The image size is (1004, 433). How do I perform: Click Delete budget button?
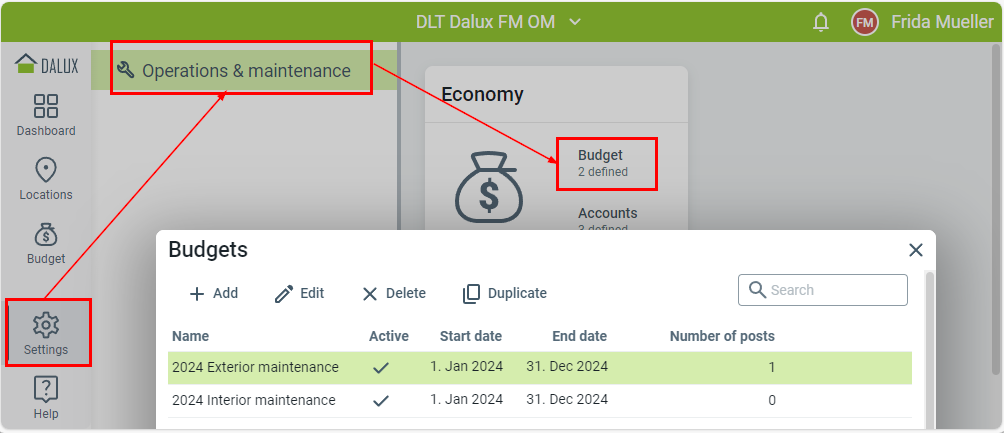[x=394, y=293]
